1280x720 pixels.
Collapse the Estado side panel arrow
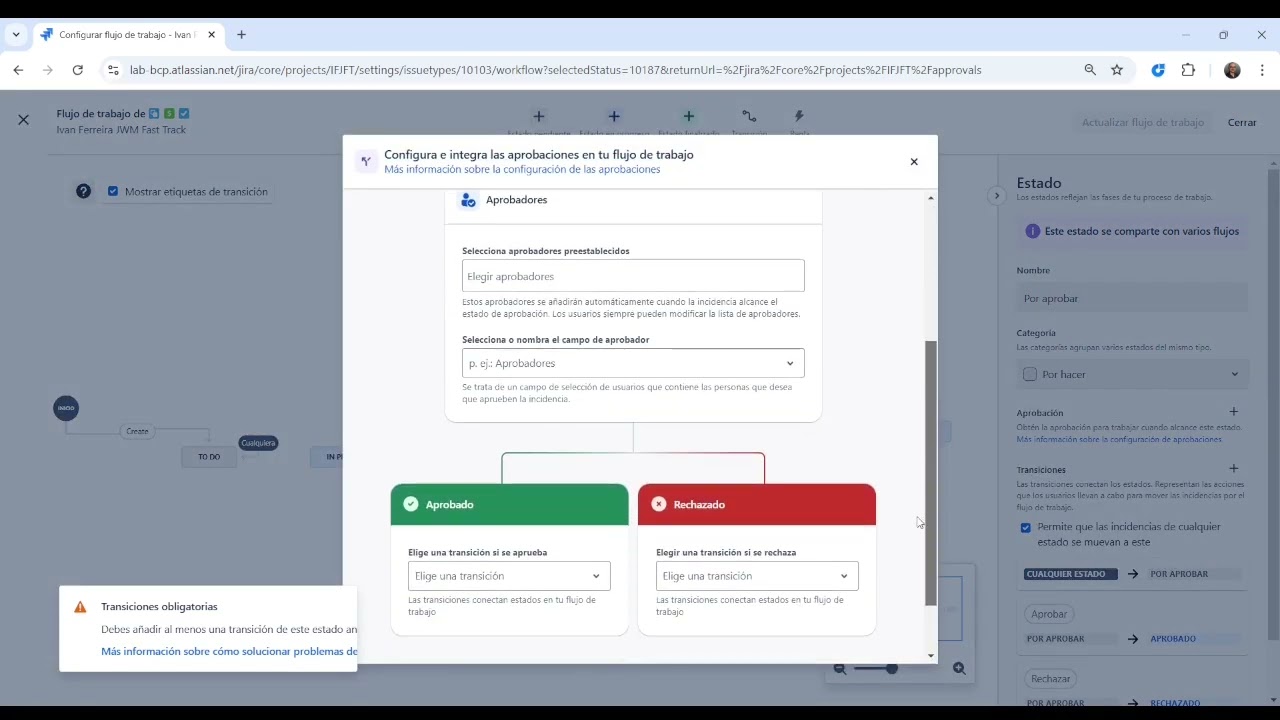click(x=996, y=196)
